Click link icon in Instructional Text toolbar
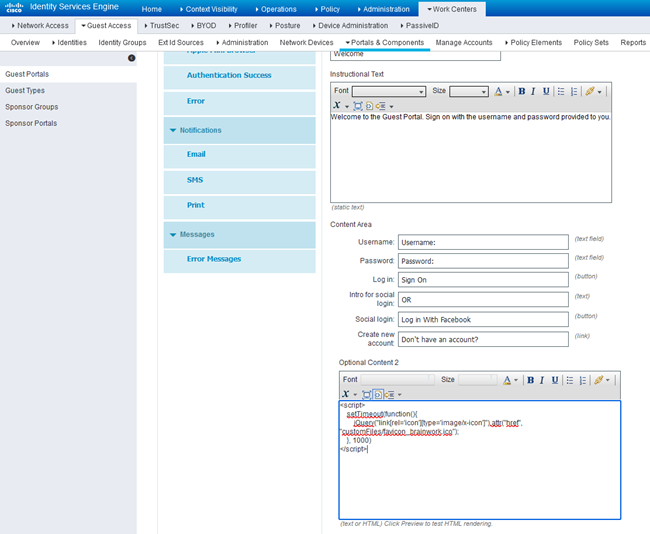The image size is (650, 534). [590, 91]
